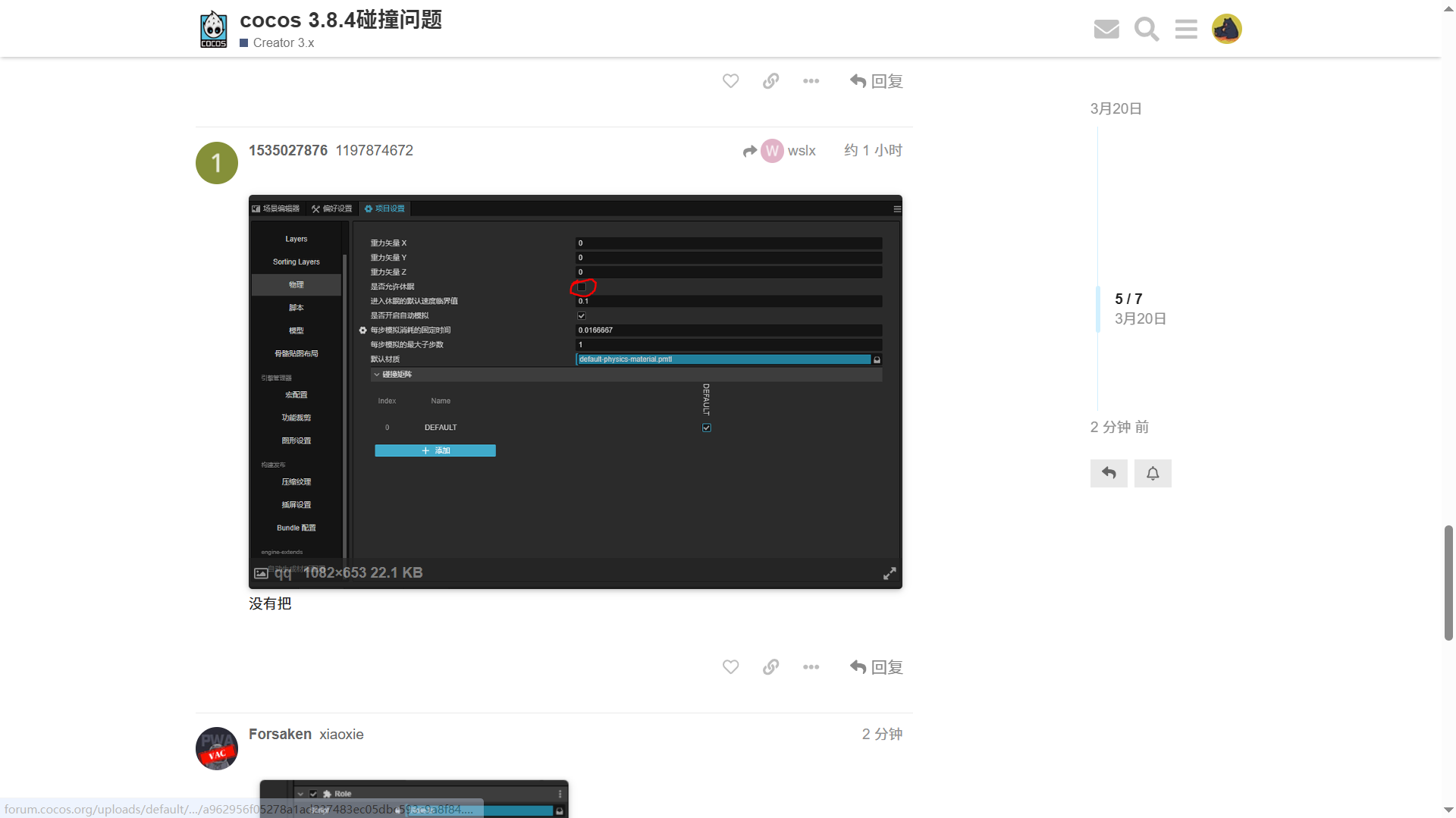Open the messages envelope icon
Screen dimensions: 1456x818
1106,29
